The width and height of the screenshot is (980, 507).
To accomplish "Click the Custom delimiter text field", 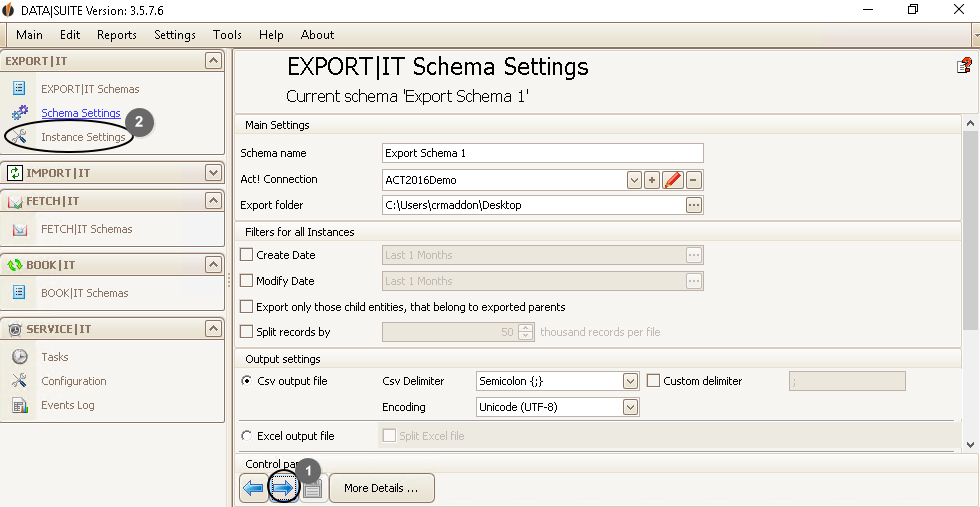I will pos(848,381).
